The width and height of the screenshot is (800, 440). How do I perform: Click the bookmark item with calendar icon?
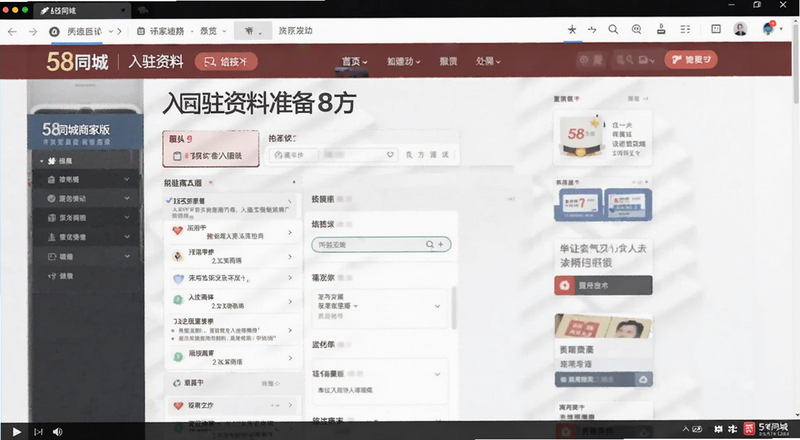[x=161, y=31]
